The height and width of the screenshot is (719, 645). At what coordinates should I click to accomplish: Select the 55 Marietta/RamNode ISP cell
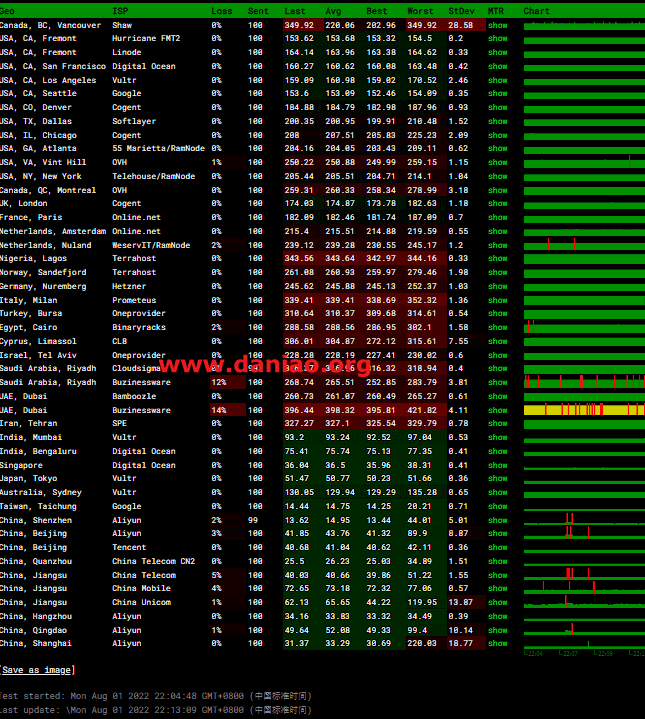(x=159, y=149)
